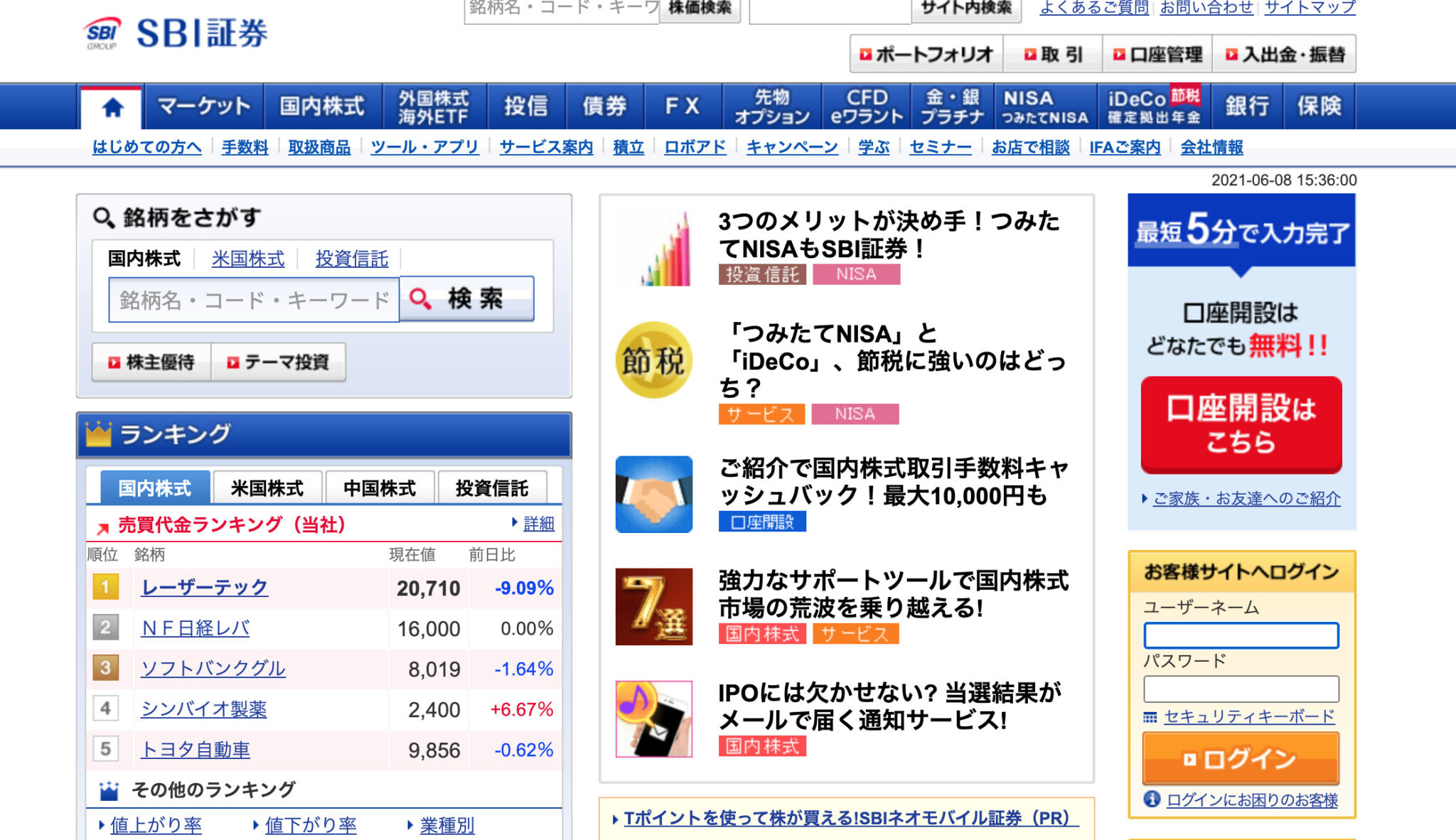
Task: Open the 債券 menu
Action: [x=604, y=107]
